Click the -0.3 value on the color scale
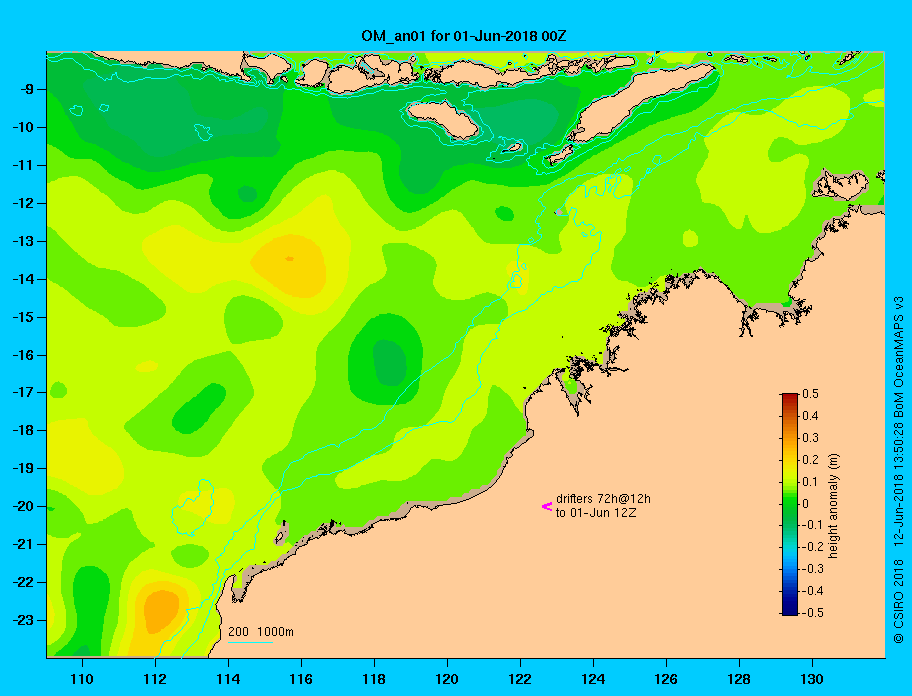The image size is (912, 696). (x=813, y=569)
